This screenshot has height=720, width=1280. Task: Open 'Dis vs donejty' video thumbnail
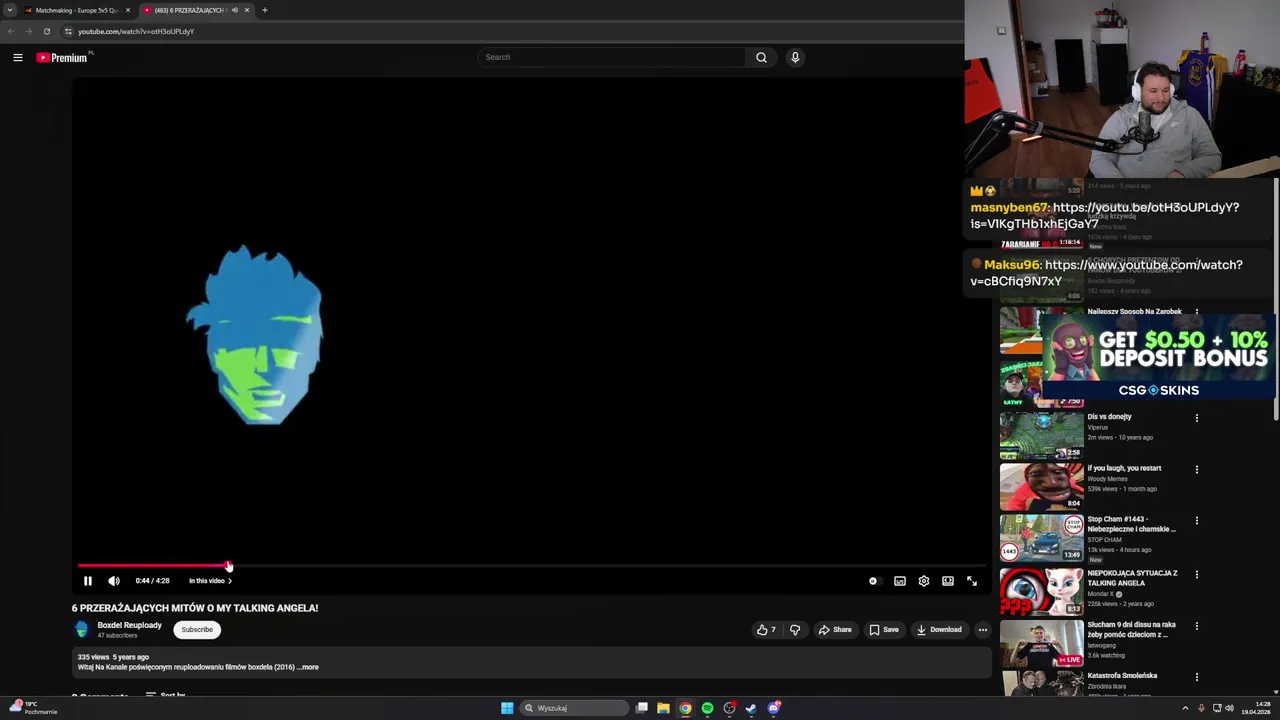click(x=1041, y=435)
